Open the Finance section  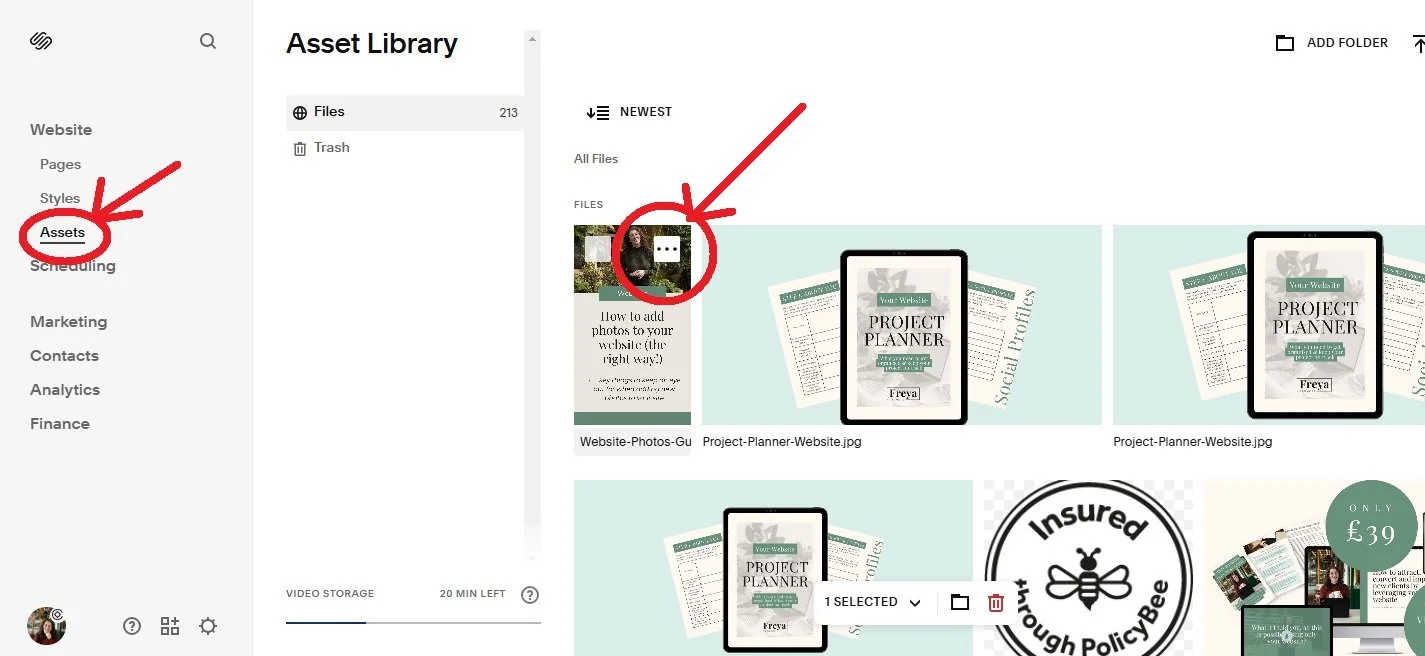click(x=60, y=424)
